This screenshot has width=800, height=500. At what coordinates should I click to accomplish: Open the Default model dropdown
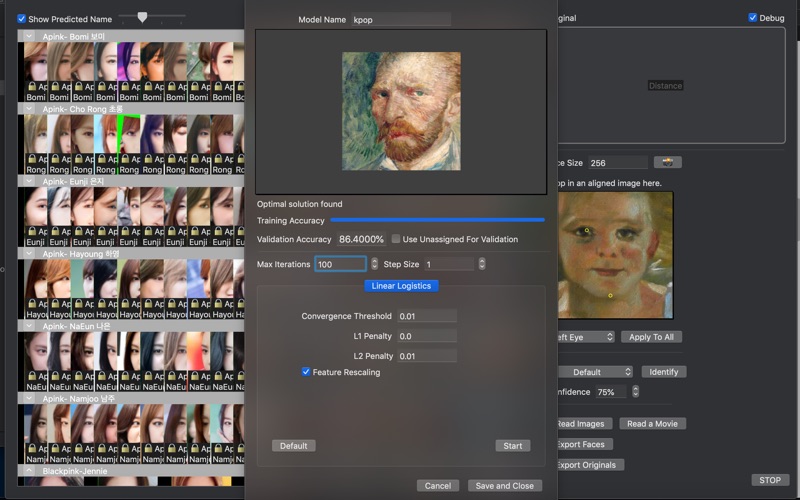tap(595, 372)
